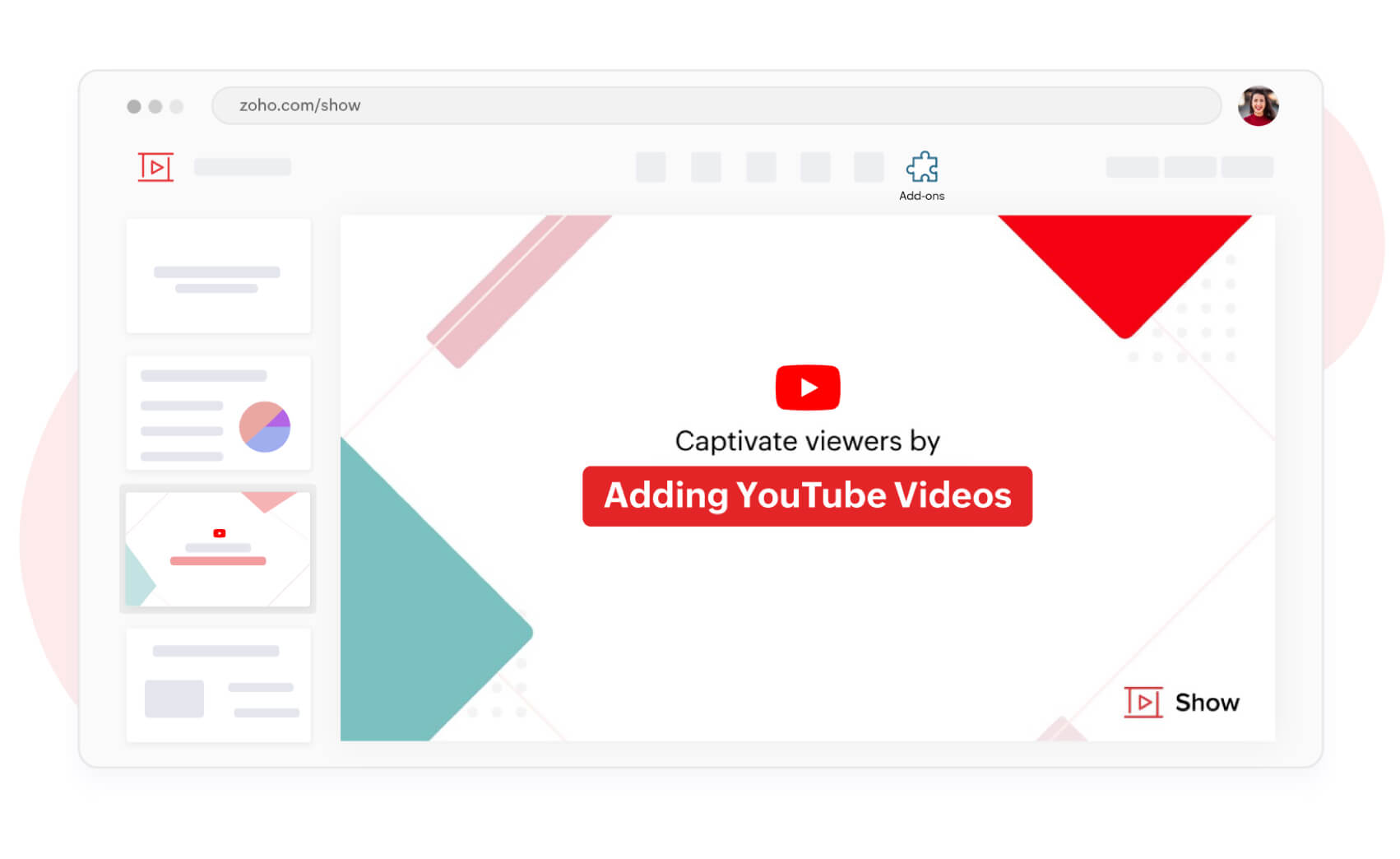Image resolution: width=1400 pixels, height=859 pixels.
Task: Select the pie chart slide thumbnail
Action: coord(219,413)
